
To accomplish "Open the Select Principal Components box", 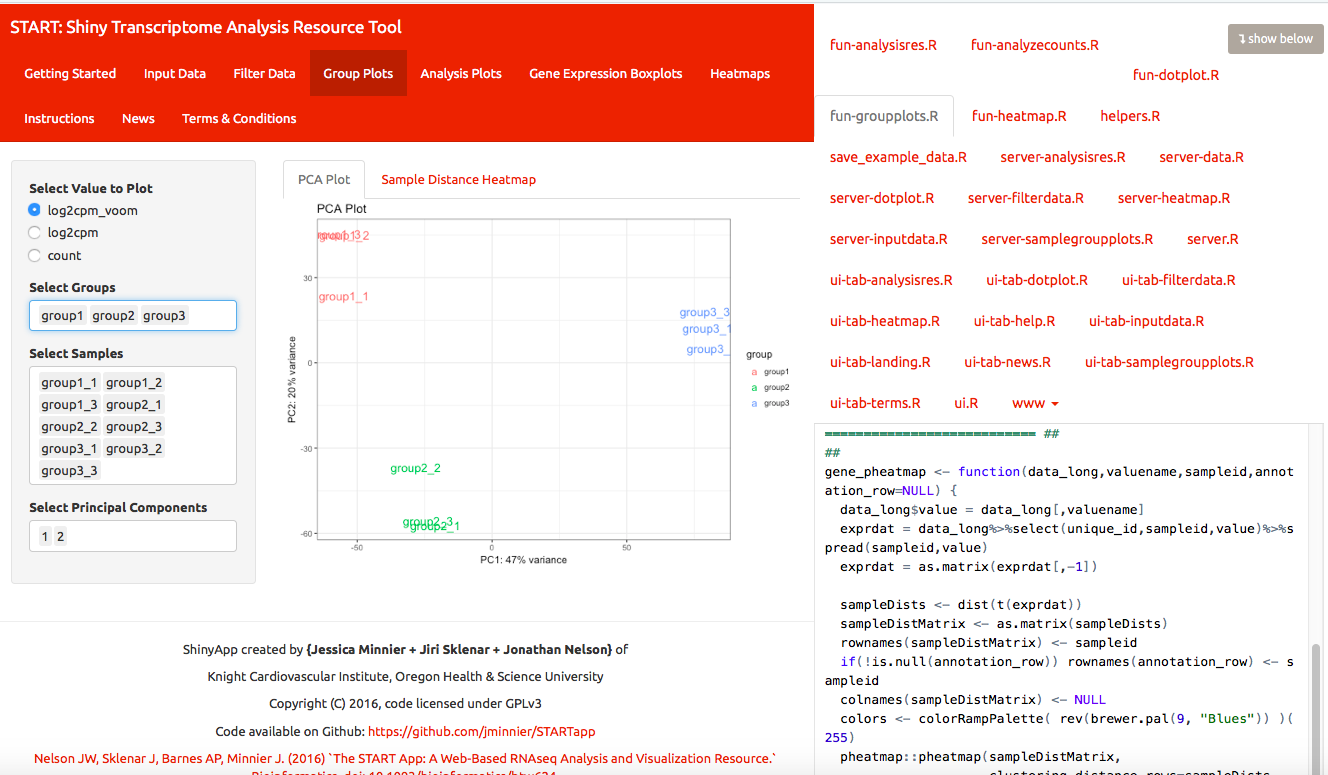I will tap(133, 536).
